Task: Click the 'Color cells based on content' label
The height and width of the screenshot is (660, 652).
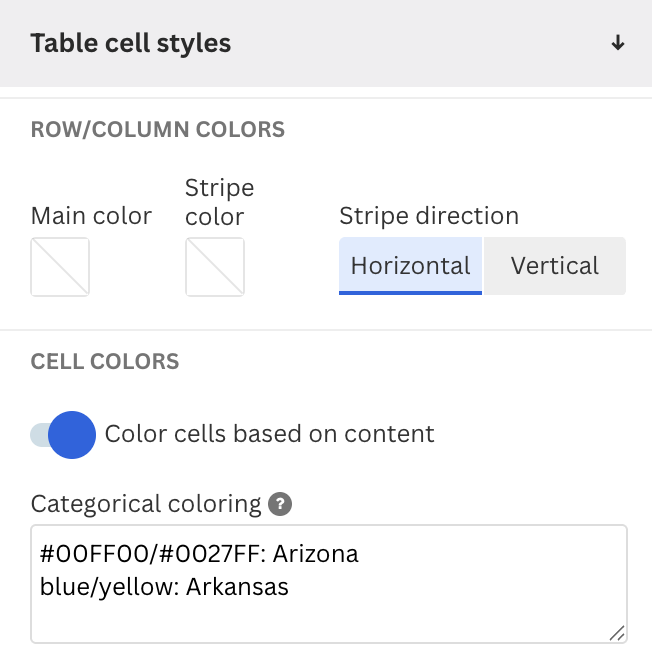Action: tap(269, 434)
